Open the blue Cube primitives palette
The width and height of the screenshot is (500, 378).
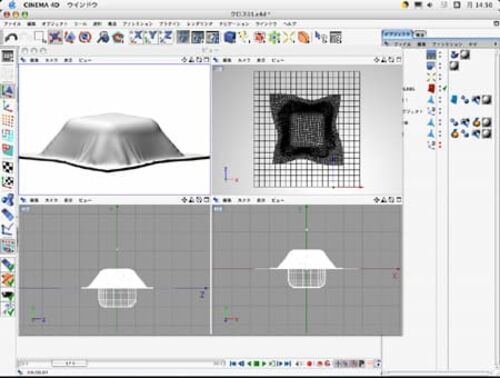(x=229, y=37)
